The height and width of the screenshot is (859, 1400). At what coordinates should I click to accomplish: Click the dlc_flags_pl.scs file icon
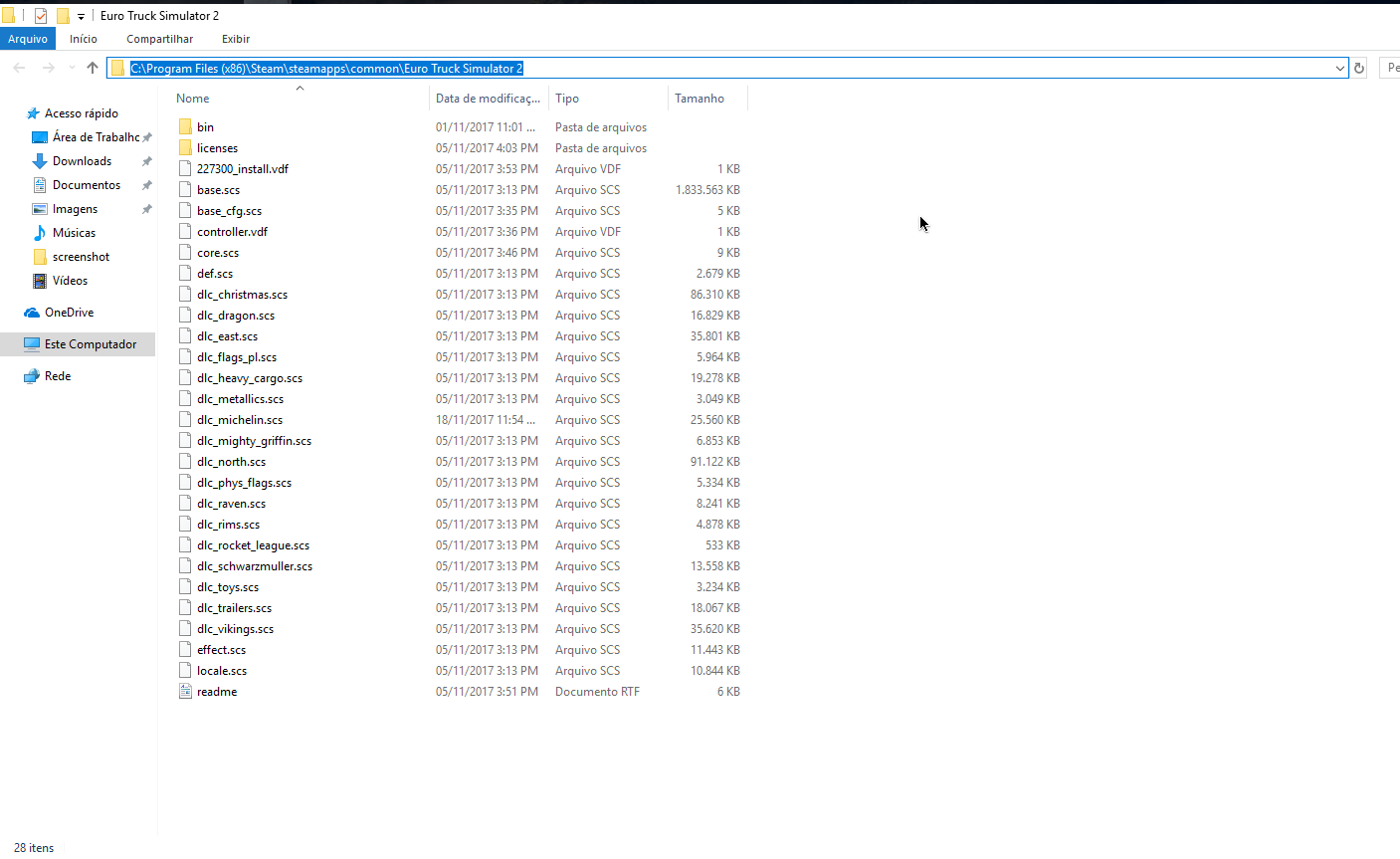click(x=185, y=356)
